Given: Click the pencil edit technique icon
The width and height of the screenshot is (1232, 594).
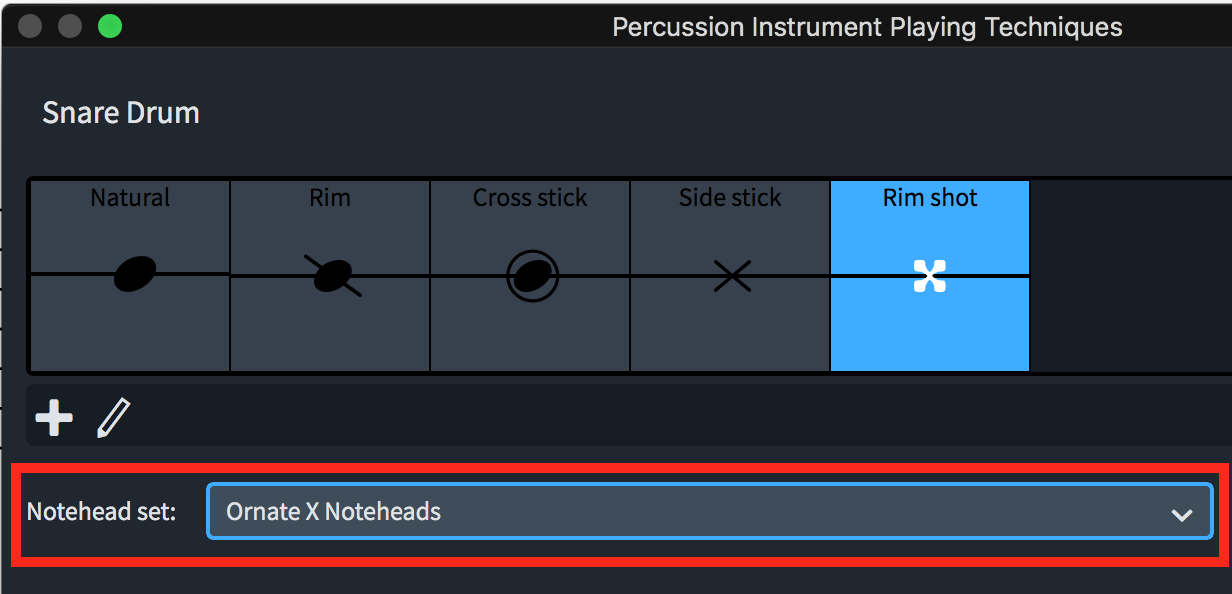Looking at the screenshot, I should [x=113, y=418].
